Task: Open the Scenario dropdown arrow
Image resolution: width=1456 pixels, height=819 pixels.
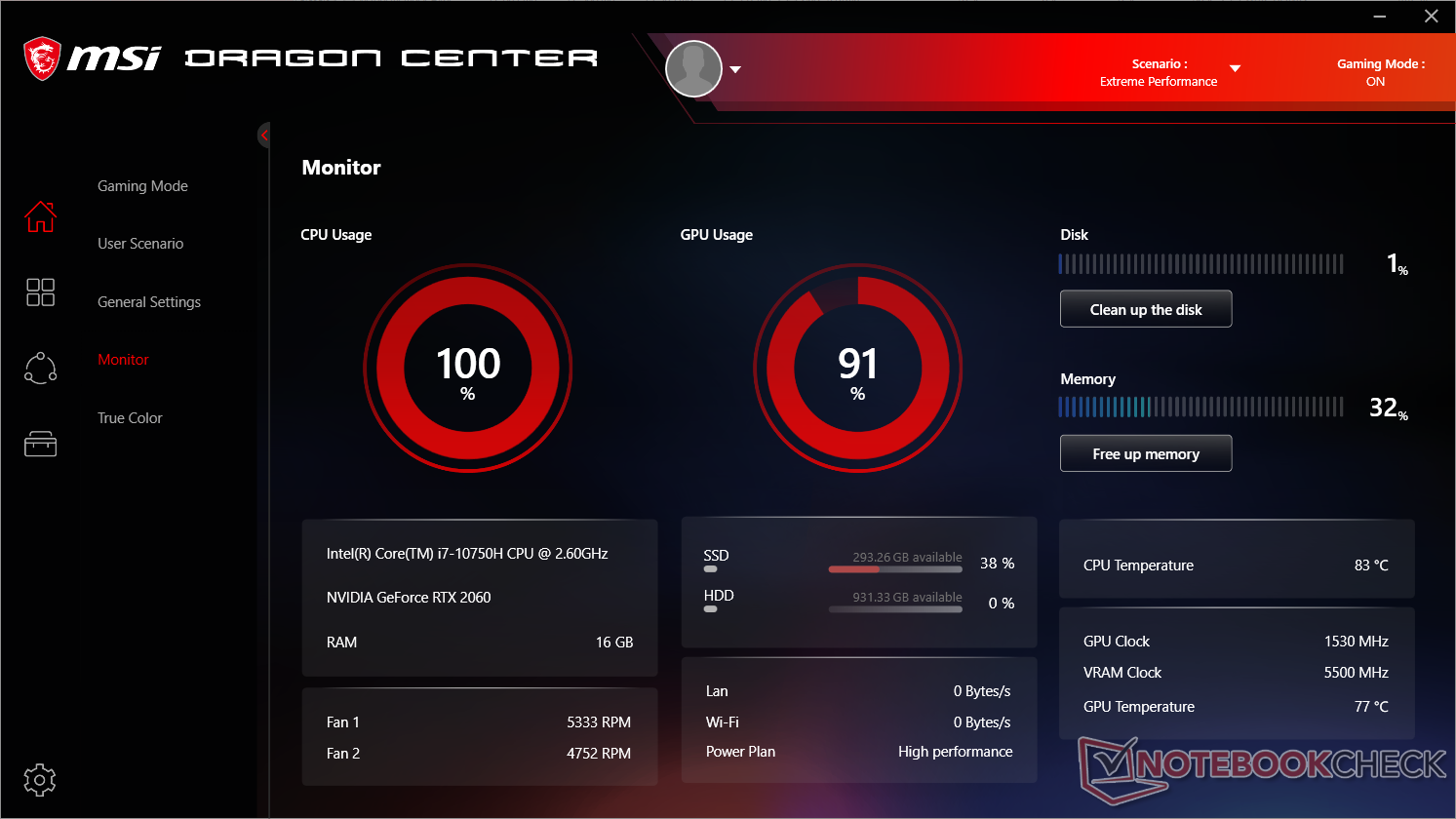Action: 1235,68
